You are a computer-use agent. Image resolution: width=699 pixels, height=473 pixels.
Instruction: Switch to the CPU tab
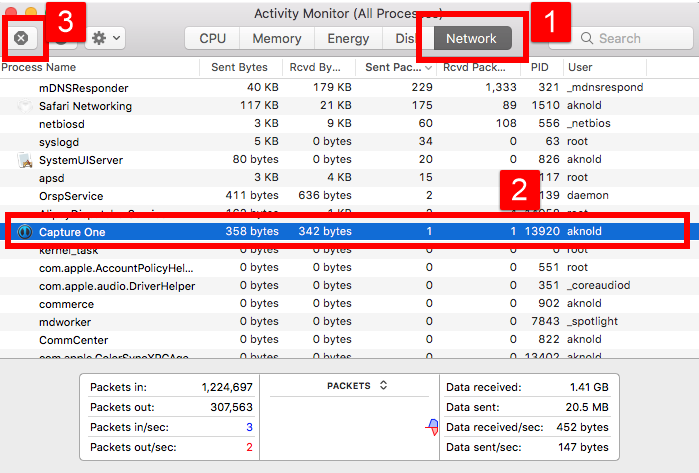[x=212, y=38]
